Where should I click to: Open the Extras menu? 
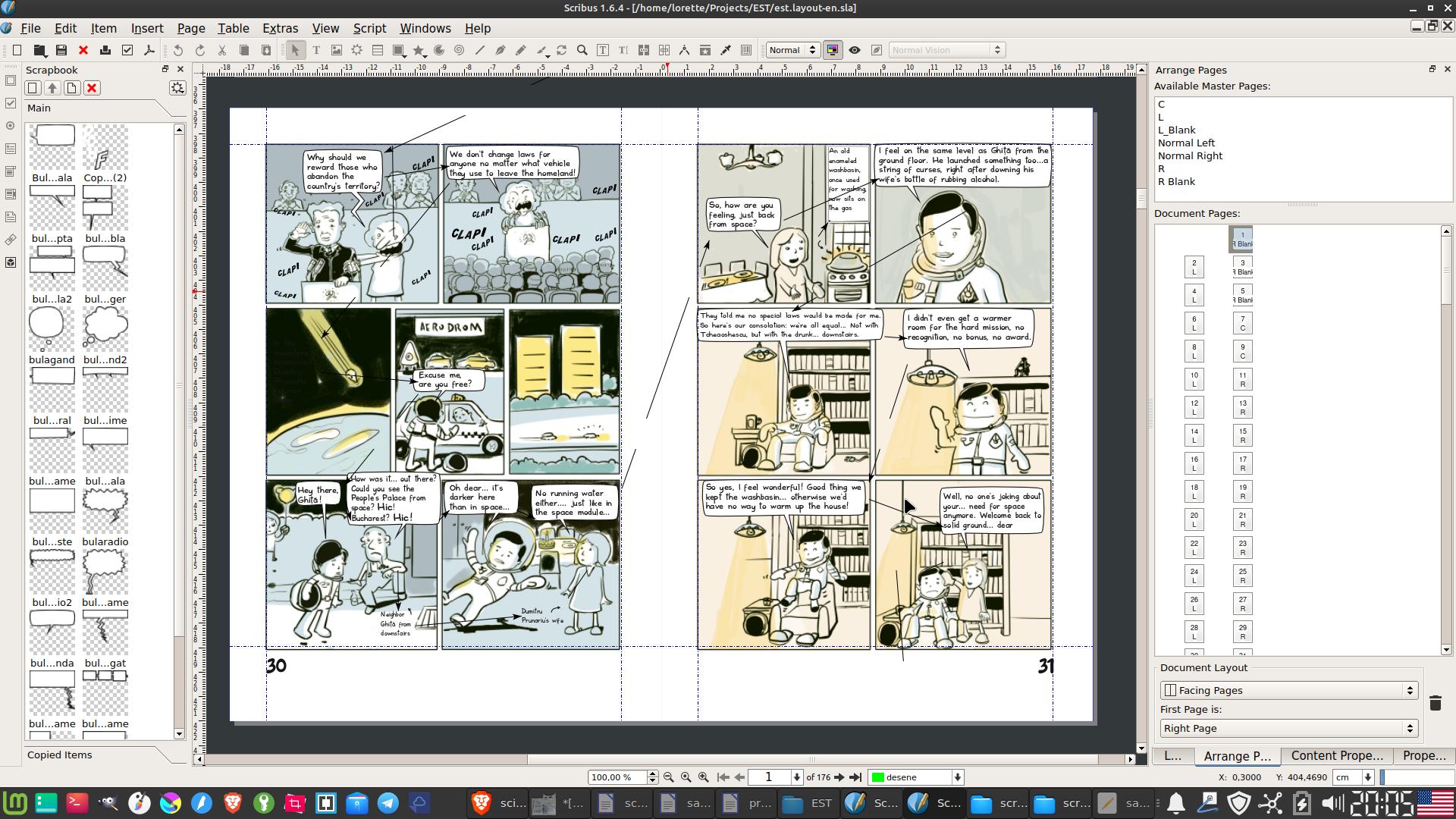point(280,28)
